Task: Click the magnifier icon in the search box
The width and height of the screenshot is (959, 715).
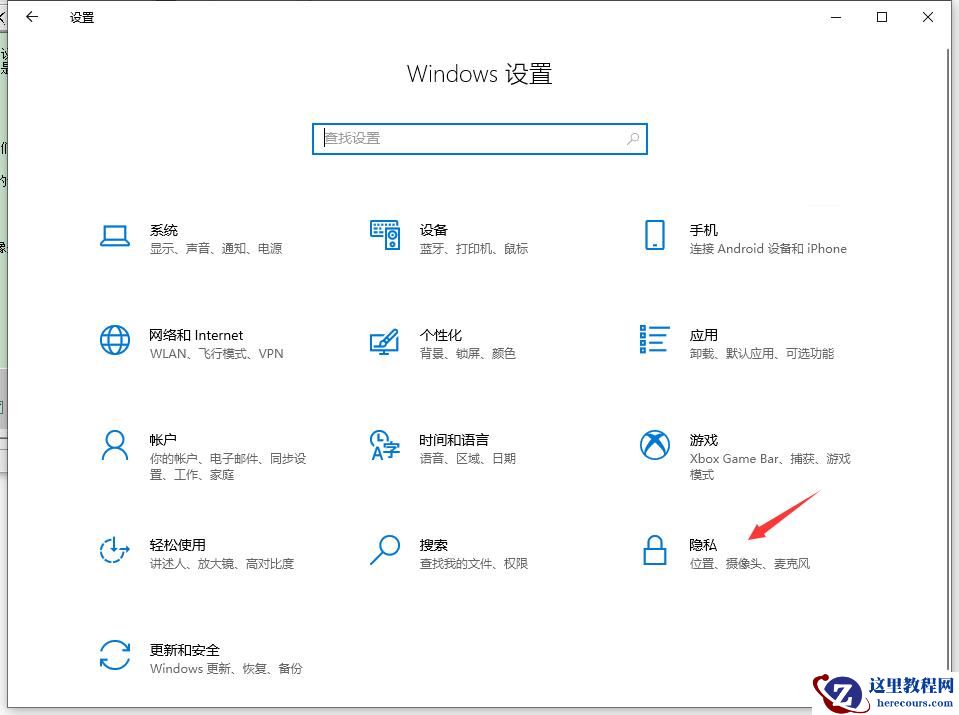Action: (x=633, y=139)
